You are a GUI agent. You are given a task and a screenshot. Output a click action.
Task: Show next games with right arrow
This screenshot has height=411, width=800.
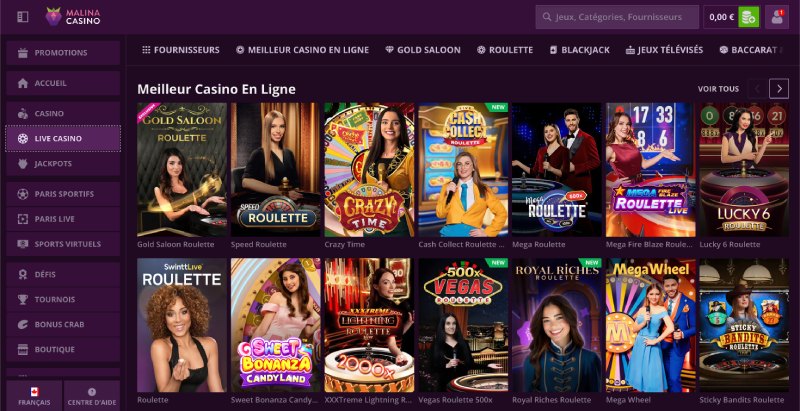tap(779, 89)
